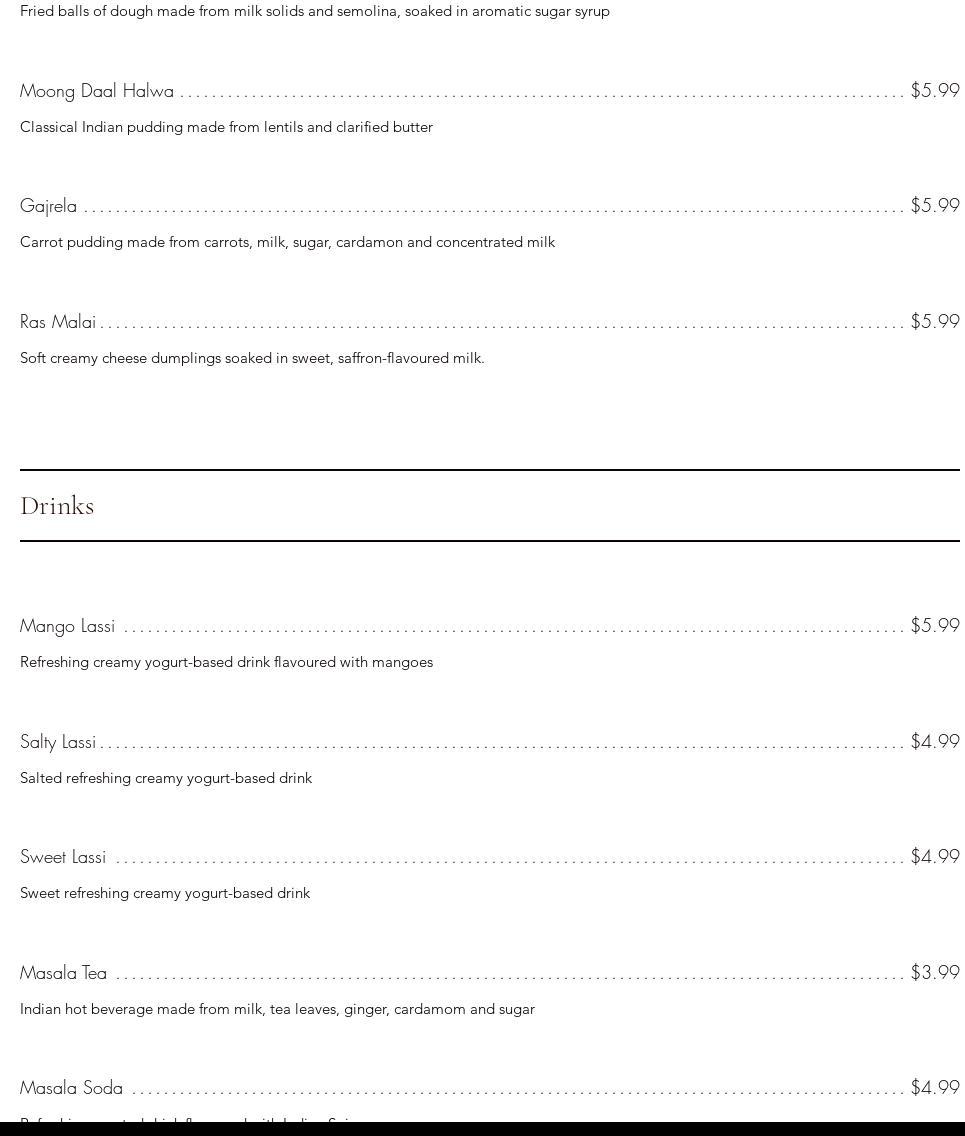Click the lentils and clarified butter description
The width and height of the screenshot is (965, 1136).
click(x=226, y=127)
